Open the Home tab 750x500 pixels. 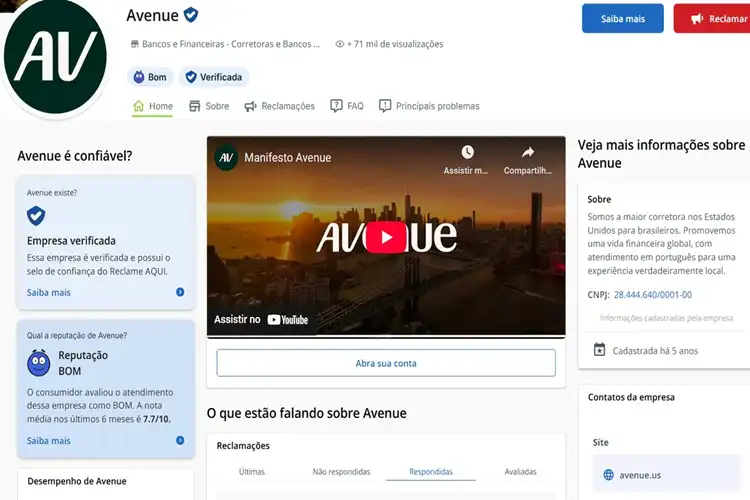coord(153,106)
